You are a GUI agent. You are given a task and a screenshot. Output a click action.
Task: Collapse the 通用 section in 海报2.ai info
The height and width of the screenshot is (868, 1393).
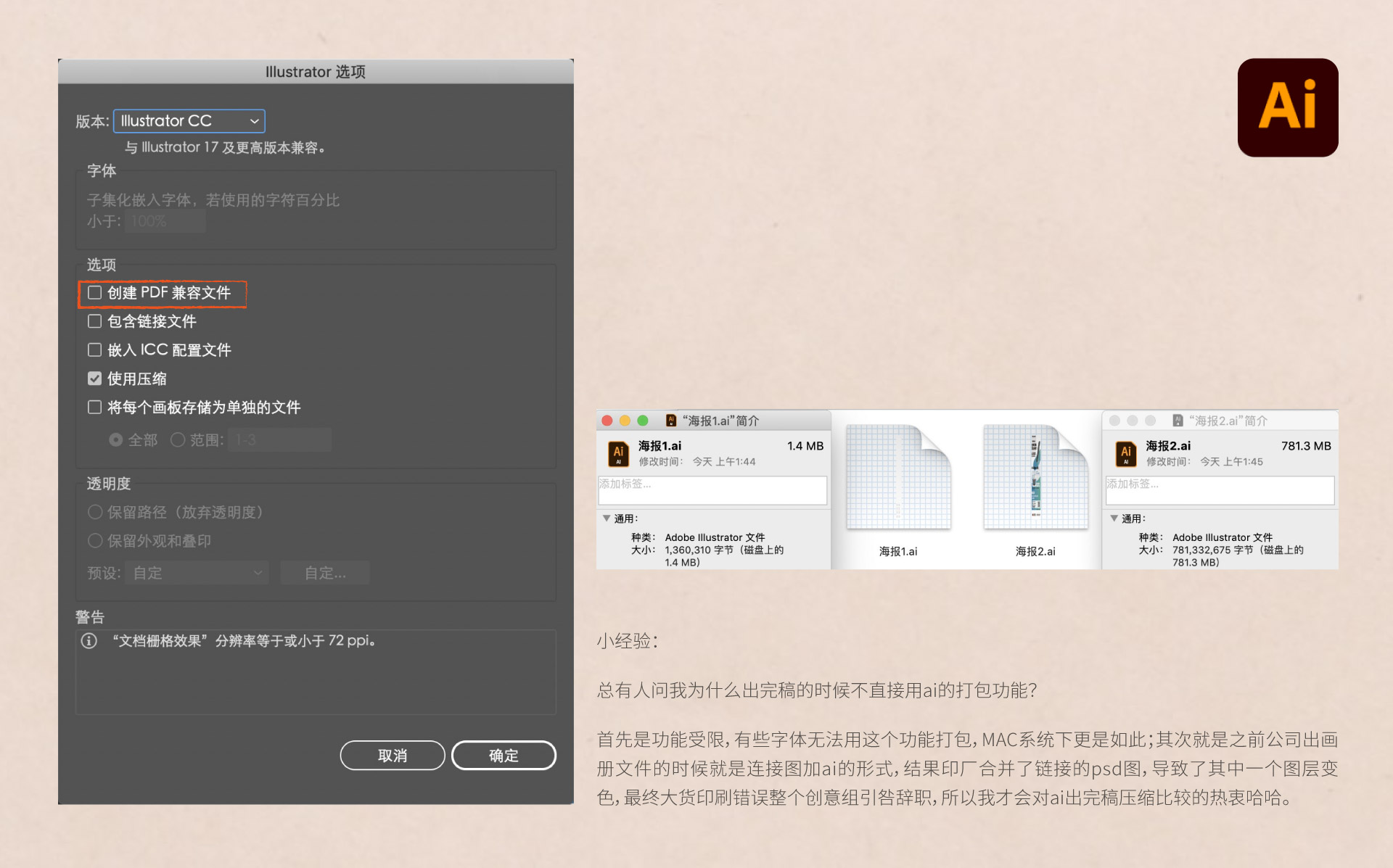(x=1114, y=518)
